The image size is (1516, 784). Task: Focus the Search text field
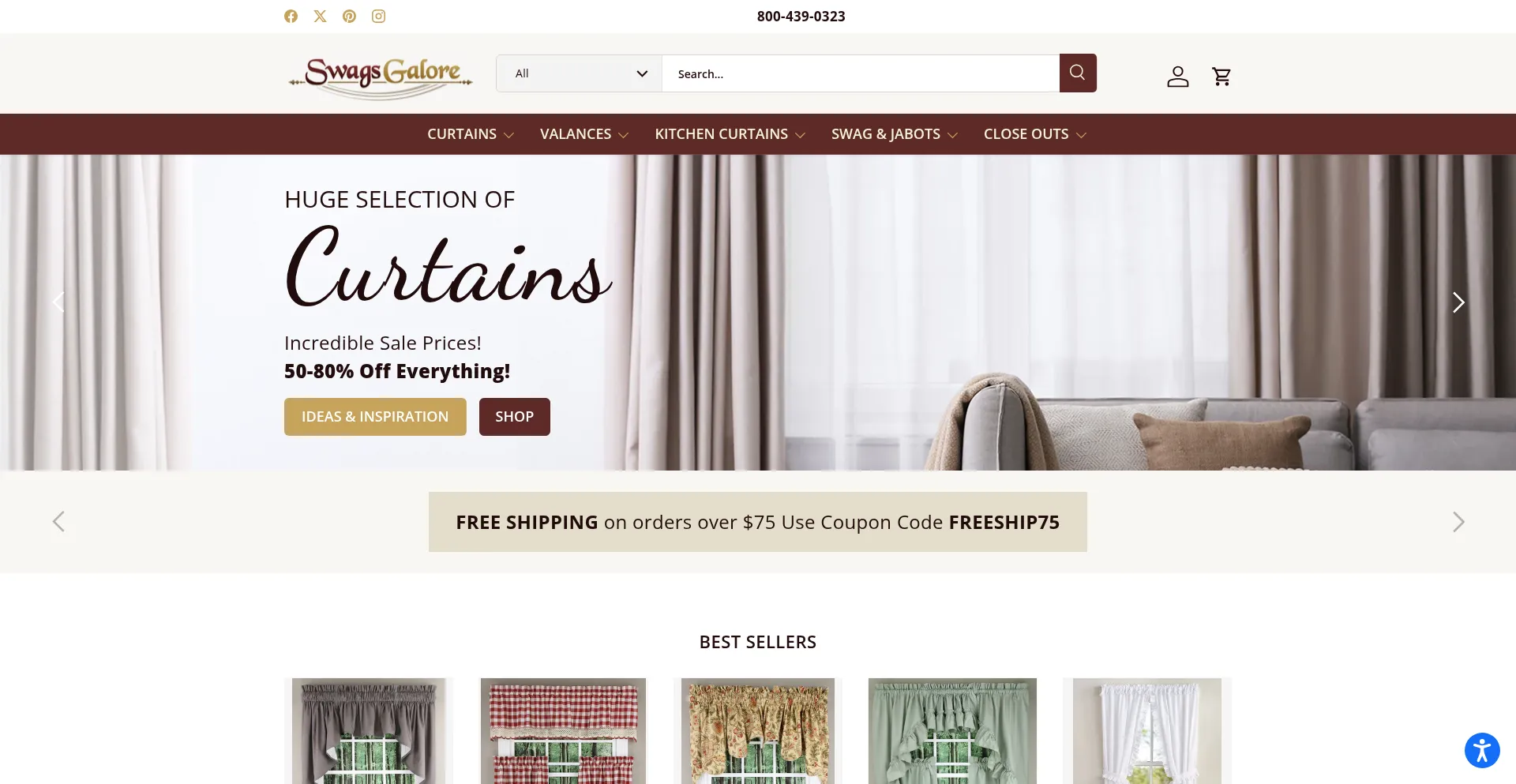point(861,73)
